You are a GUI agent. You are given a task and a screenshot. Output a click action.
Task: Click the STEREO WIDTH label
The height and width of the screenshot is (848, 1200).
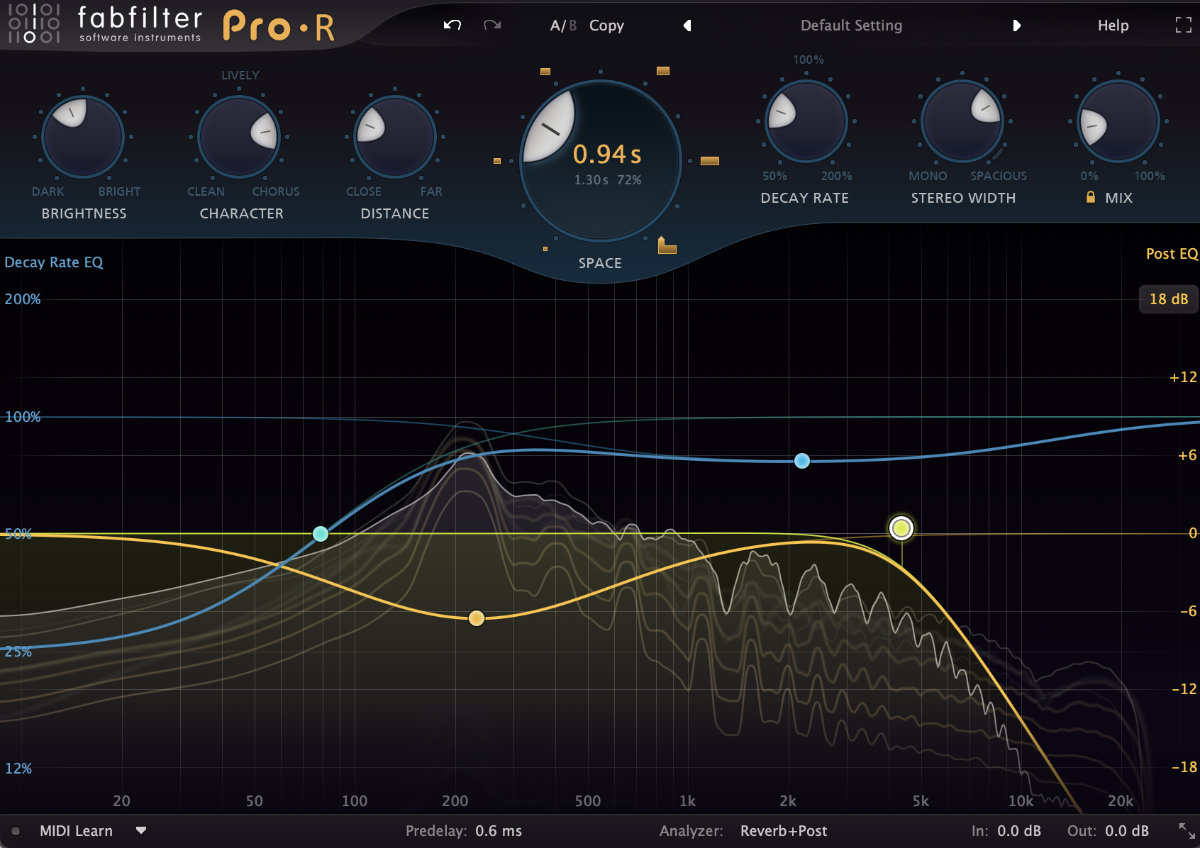963,198
